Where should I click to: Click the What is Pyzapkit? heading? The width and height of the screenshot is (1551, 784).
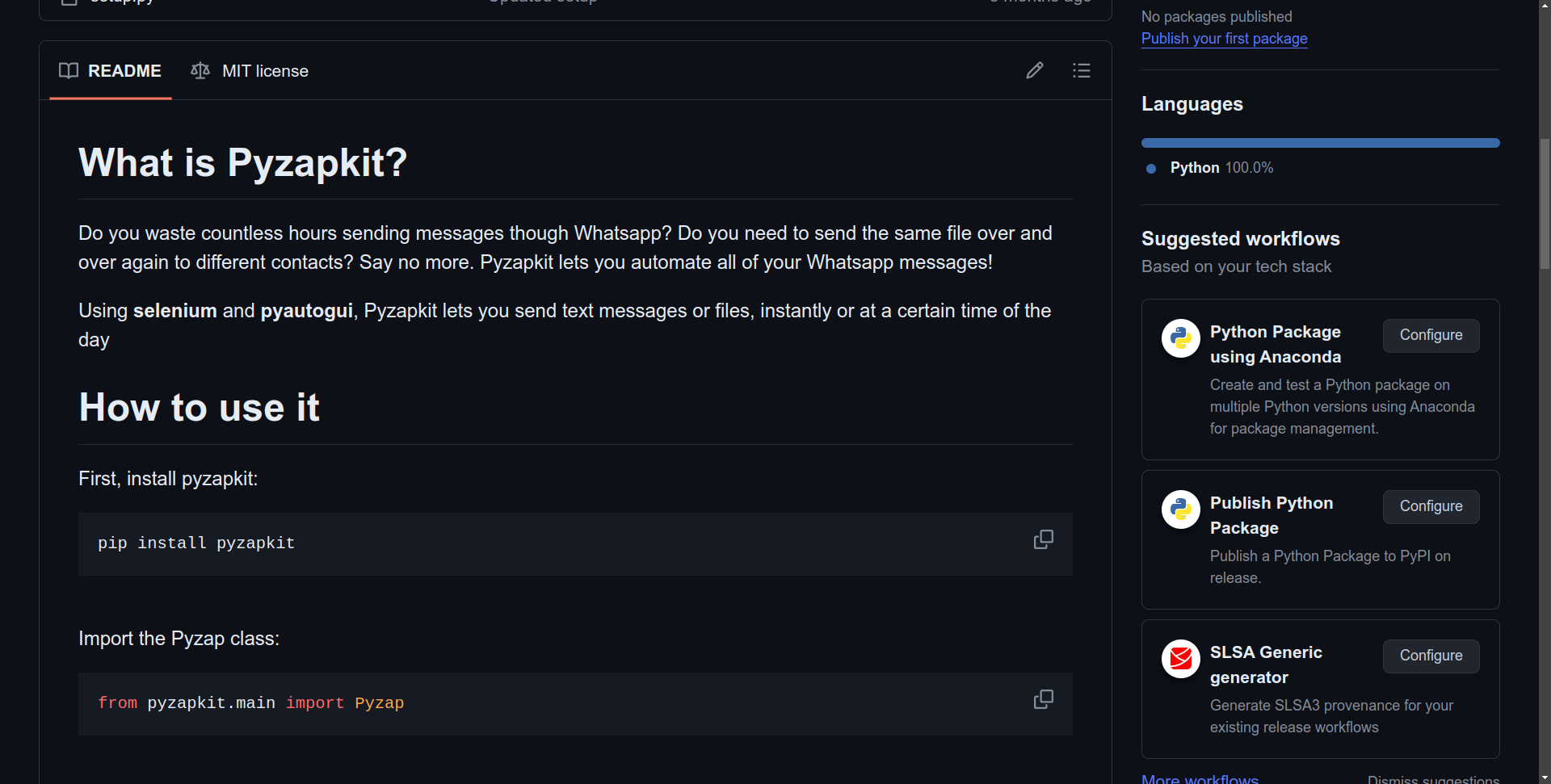(x=242, y=162)
